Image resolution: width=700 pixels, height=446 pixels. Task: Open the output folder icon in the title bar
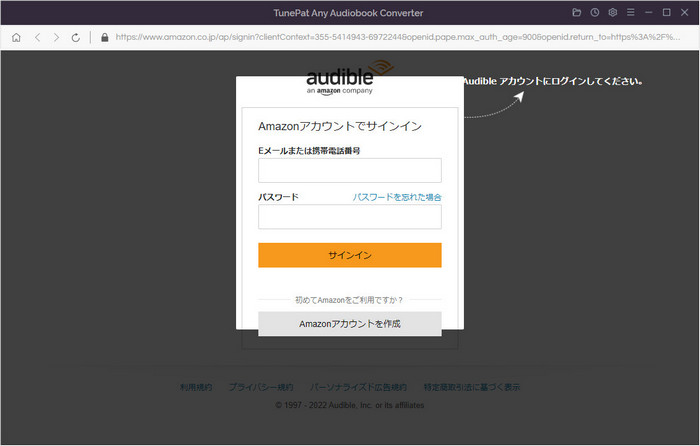[577, 13]
